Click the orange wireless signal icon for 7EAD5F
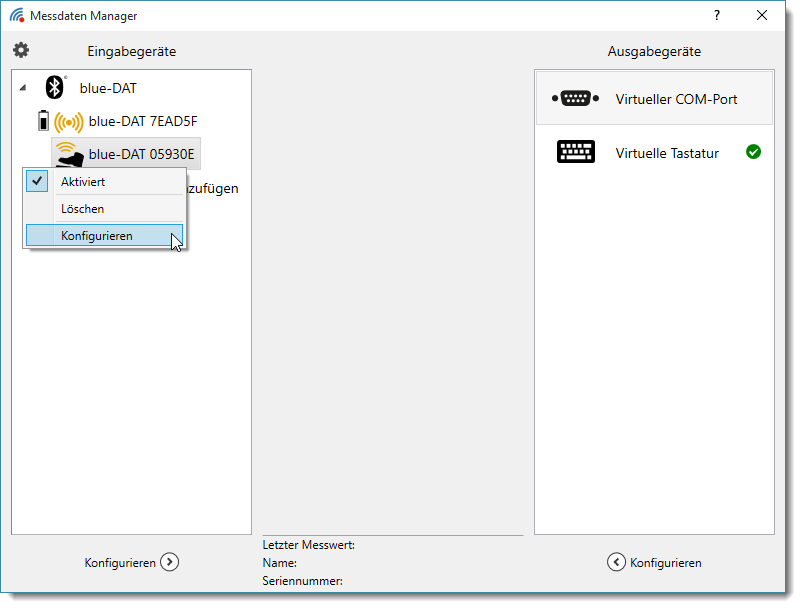Image resolution: width=801 pixels, height=608 pixels. (x=68, y=122)
